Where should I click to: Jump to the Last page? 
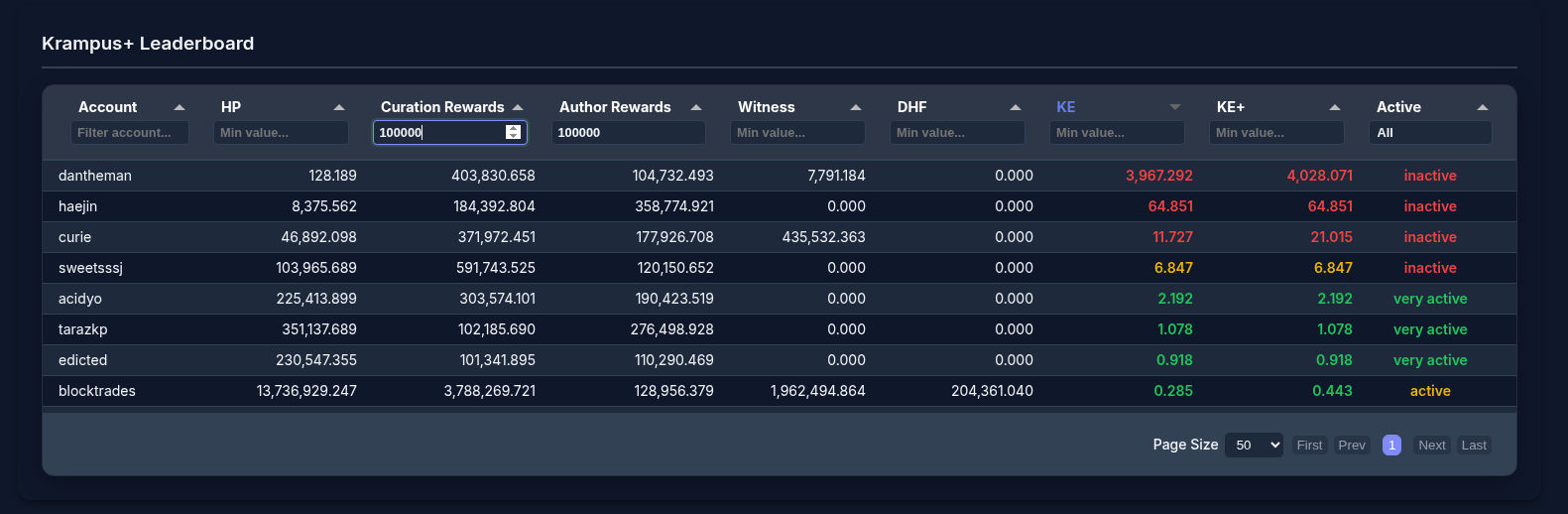pyautogui.click(x=1474, y=446)
